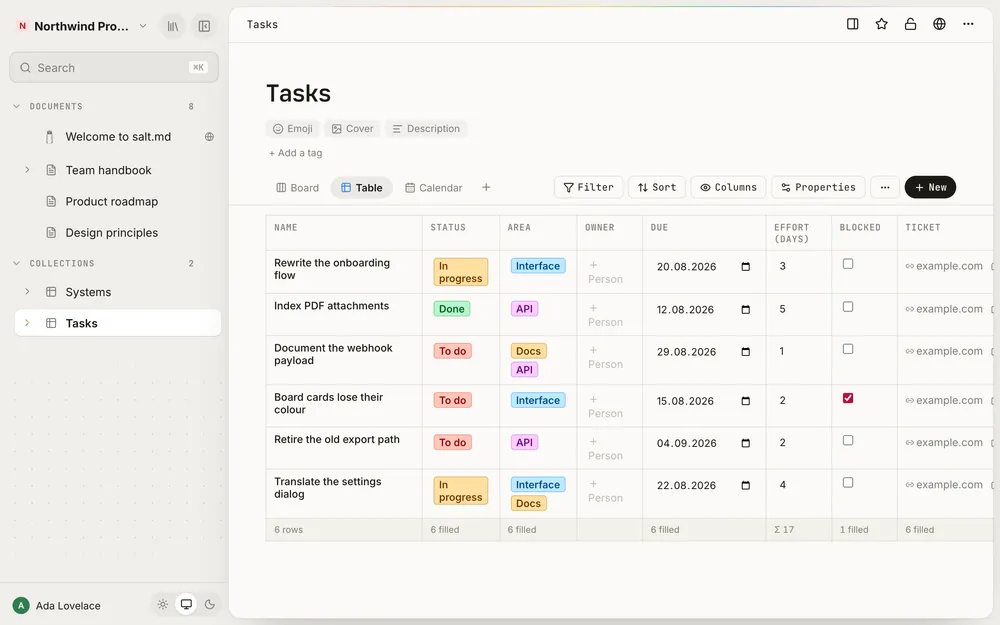
Task: Switch to the Board view tab
Action: coord(297,188)
